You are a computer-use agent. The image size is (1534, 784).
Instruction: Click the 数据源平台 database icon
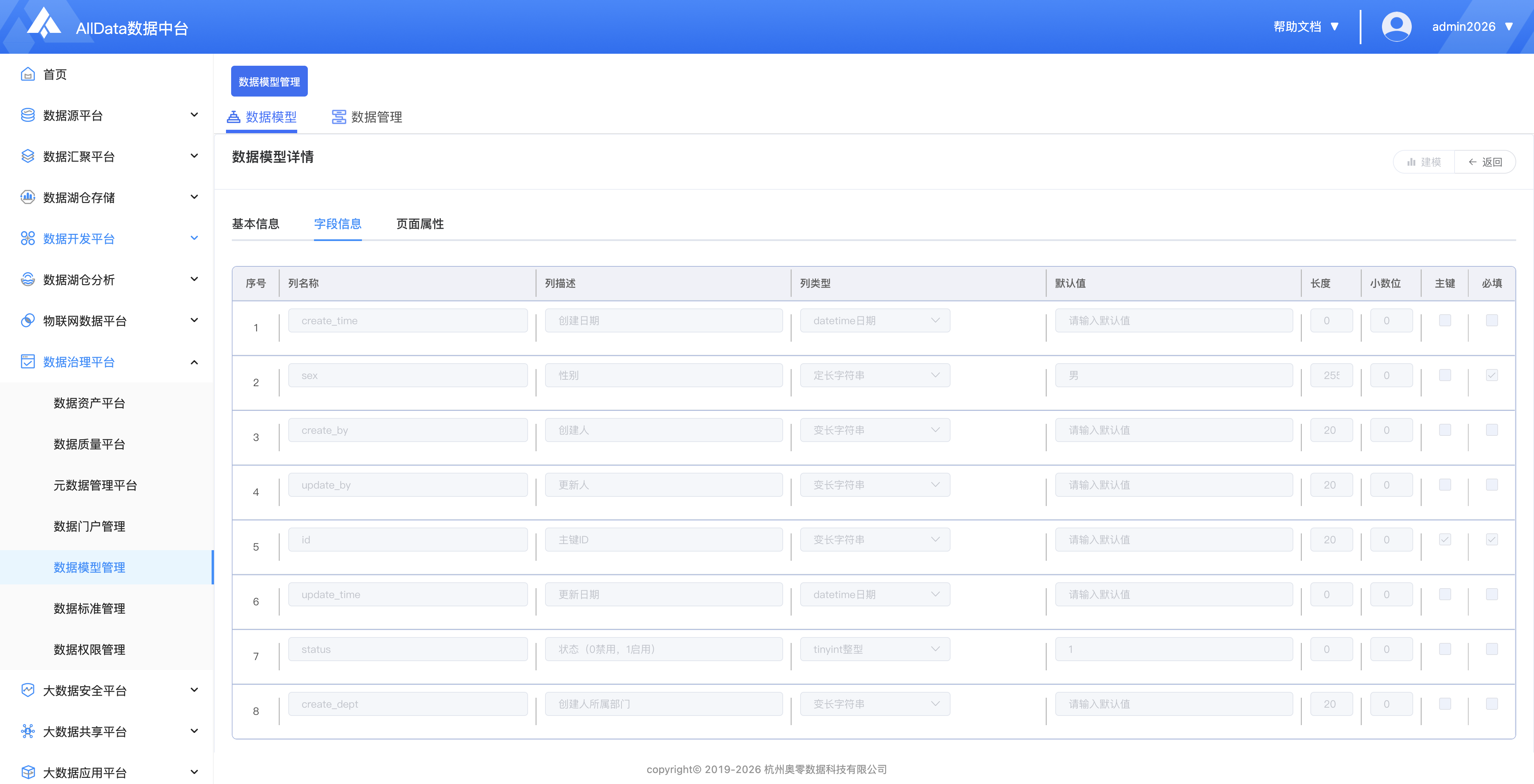point(27,115)
